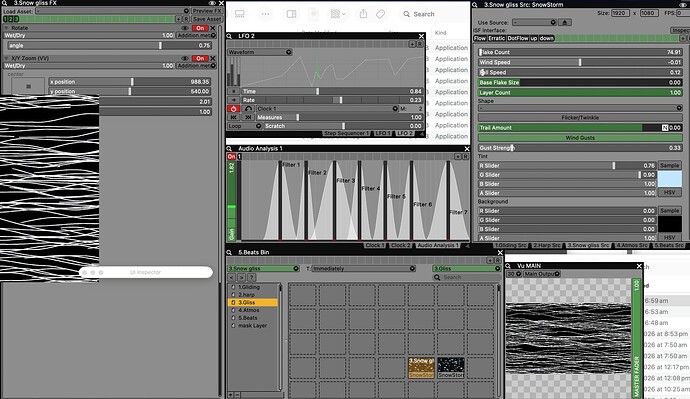690x399 pixels.
Task: Click the Flow preset button
Action: [480, 39]
